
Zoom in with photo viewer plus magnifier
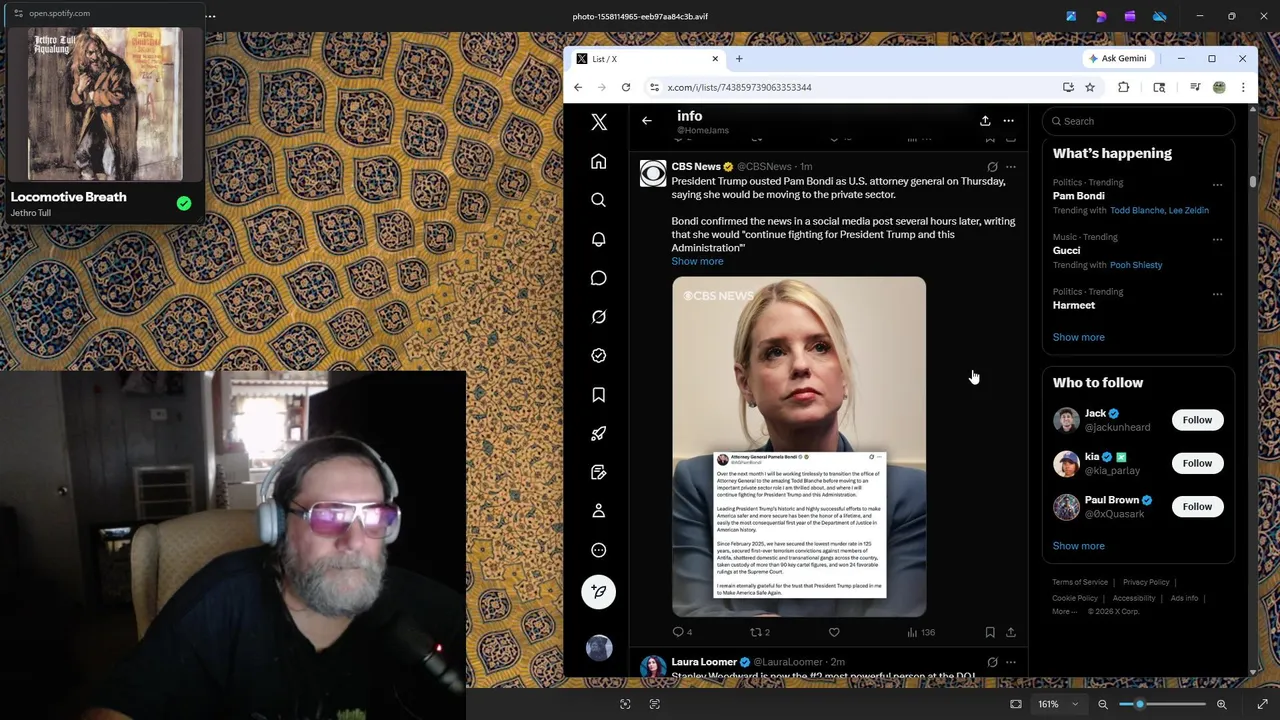click(x=1221, y=704)
